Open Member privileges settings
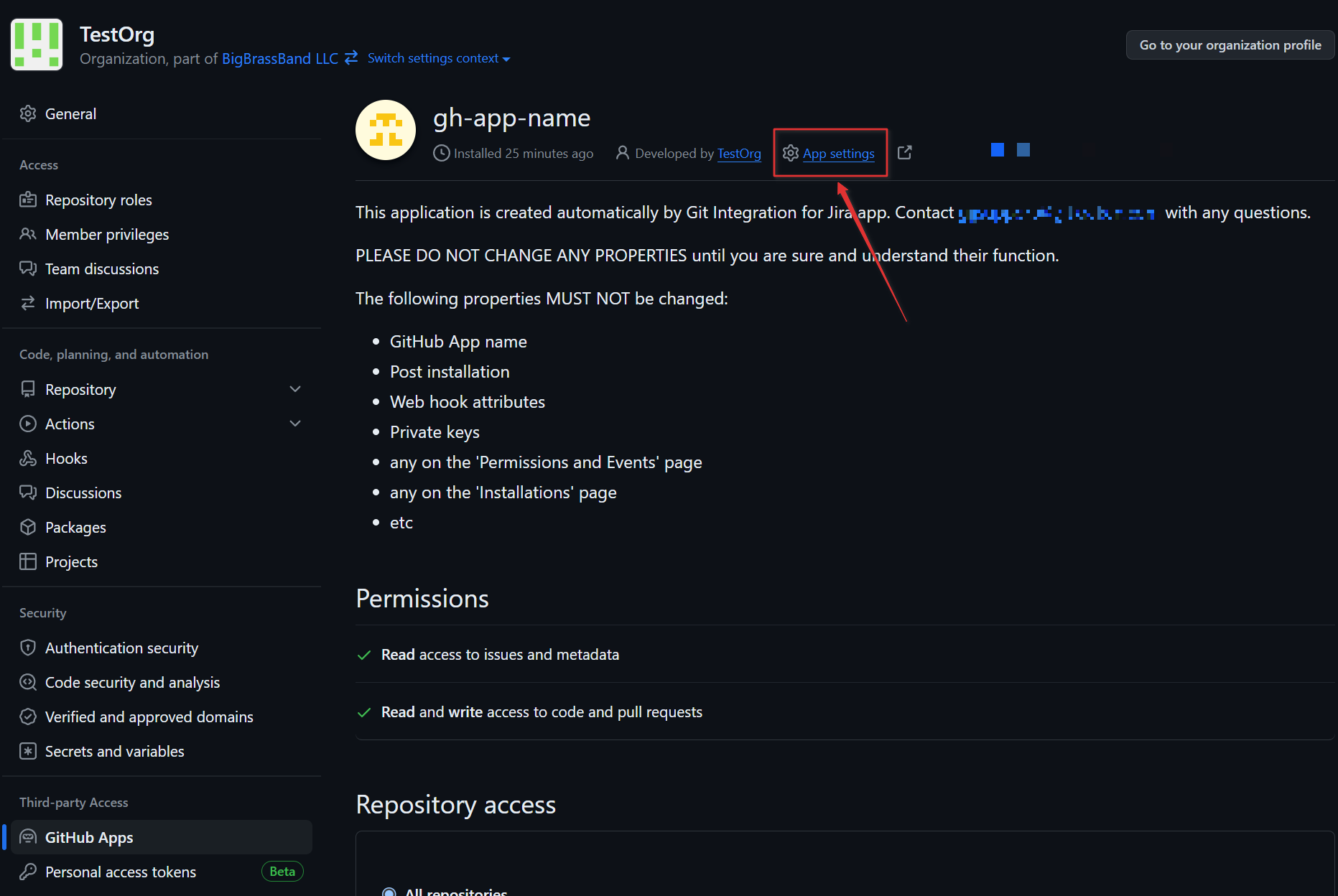Screen dimensions: 1338x896 [x=107, y=234]
